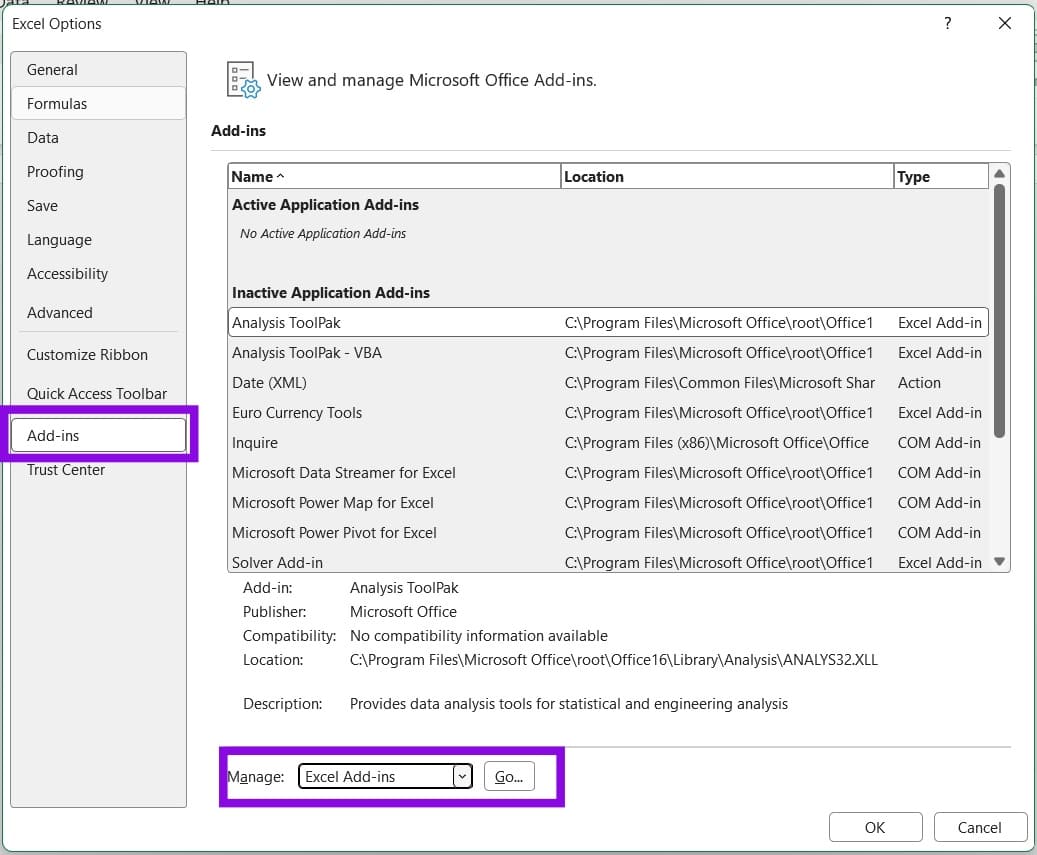Viewport: 1037px width, 855px height.
Task: Close the Excel Options dialog
Action: tap(1005, 24)
